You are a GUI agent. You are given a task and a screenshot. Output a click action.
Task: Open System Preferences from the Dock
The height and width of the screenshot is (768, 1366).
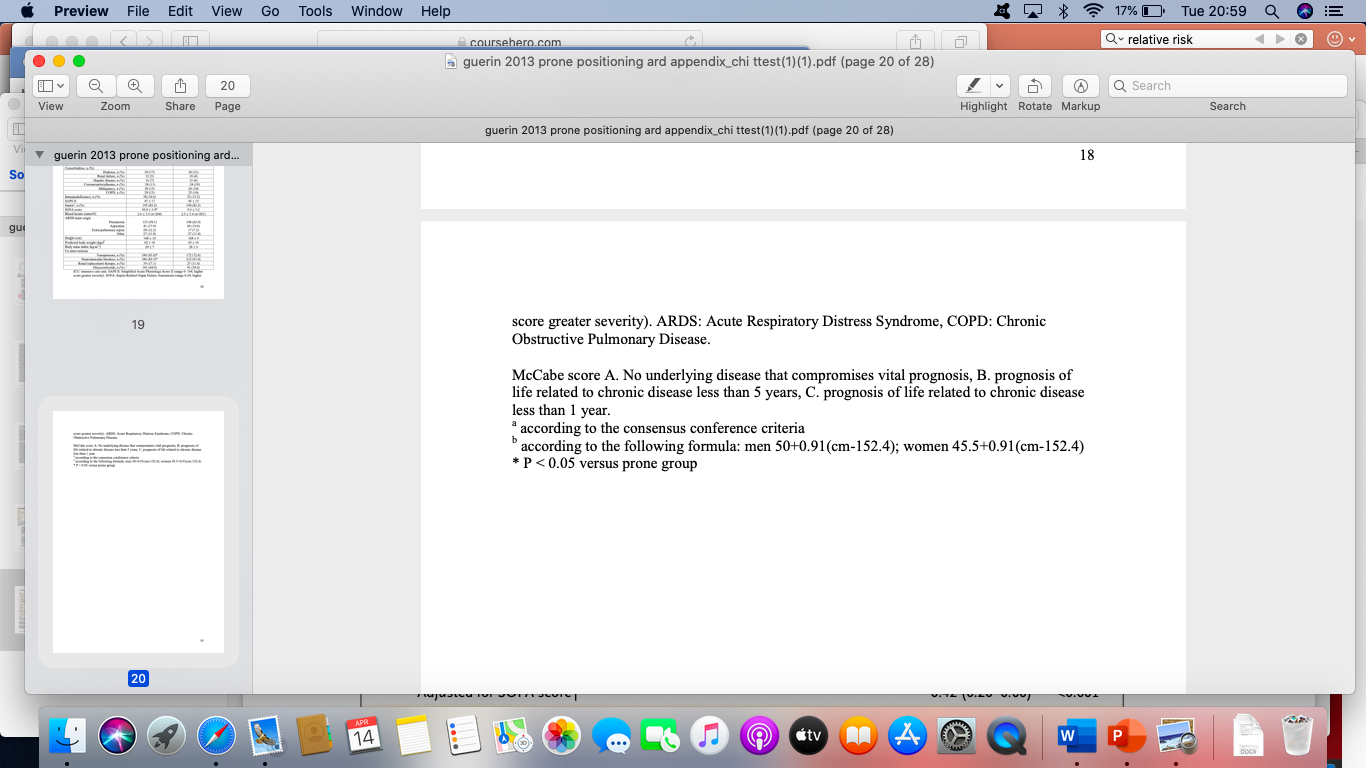pyautogui.click(x=957, y=736)
